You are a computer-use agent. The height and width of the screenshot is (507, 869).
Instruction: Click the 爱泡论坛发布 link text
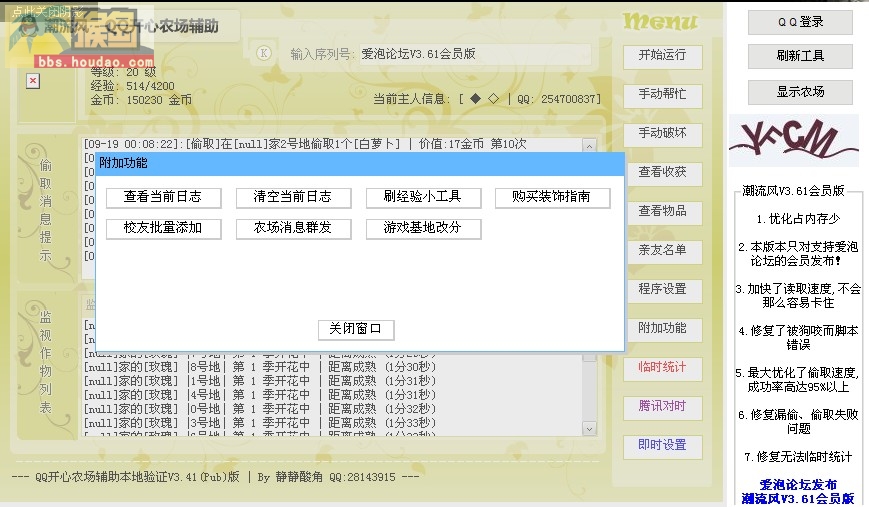(798, 485)
